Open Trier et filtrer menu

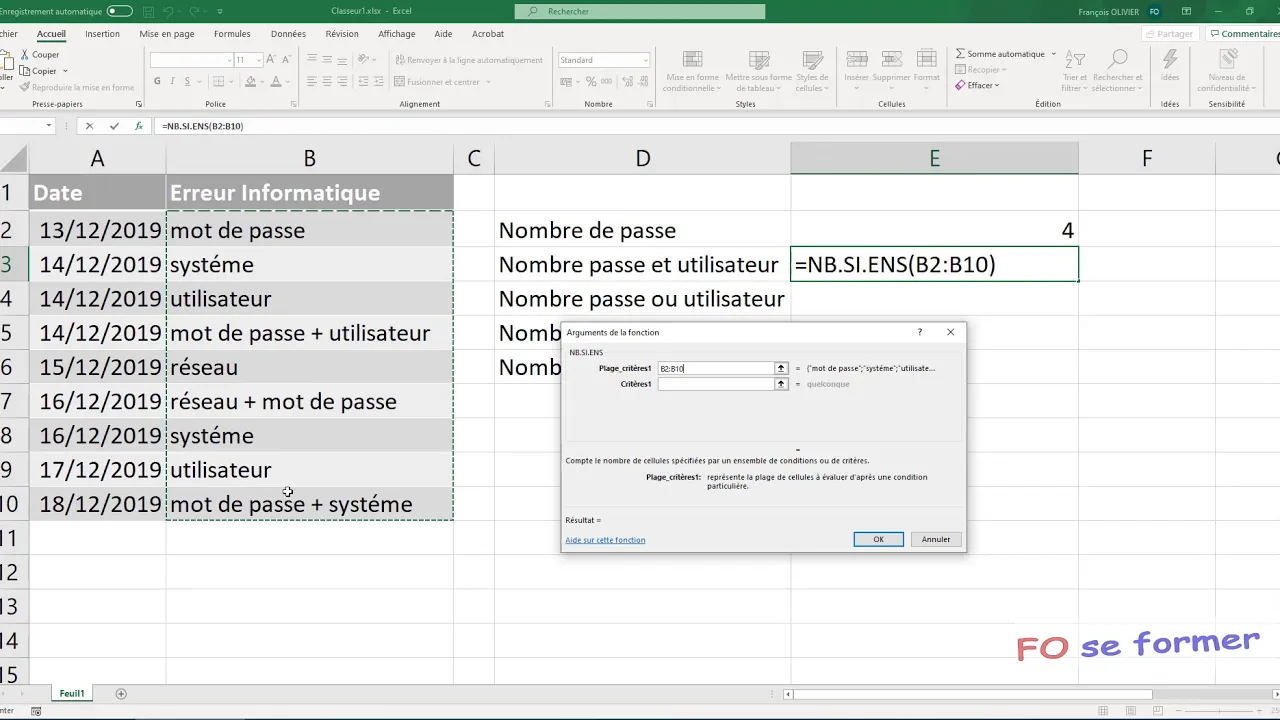click(1075, 70)
